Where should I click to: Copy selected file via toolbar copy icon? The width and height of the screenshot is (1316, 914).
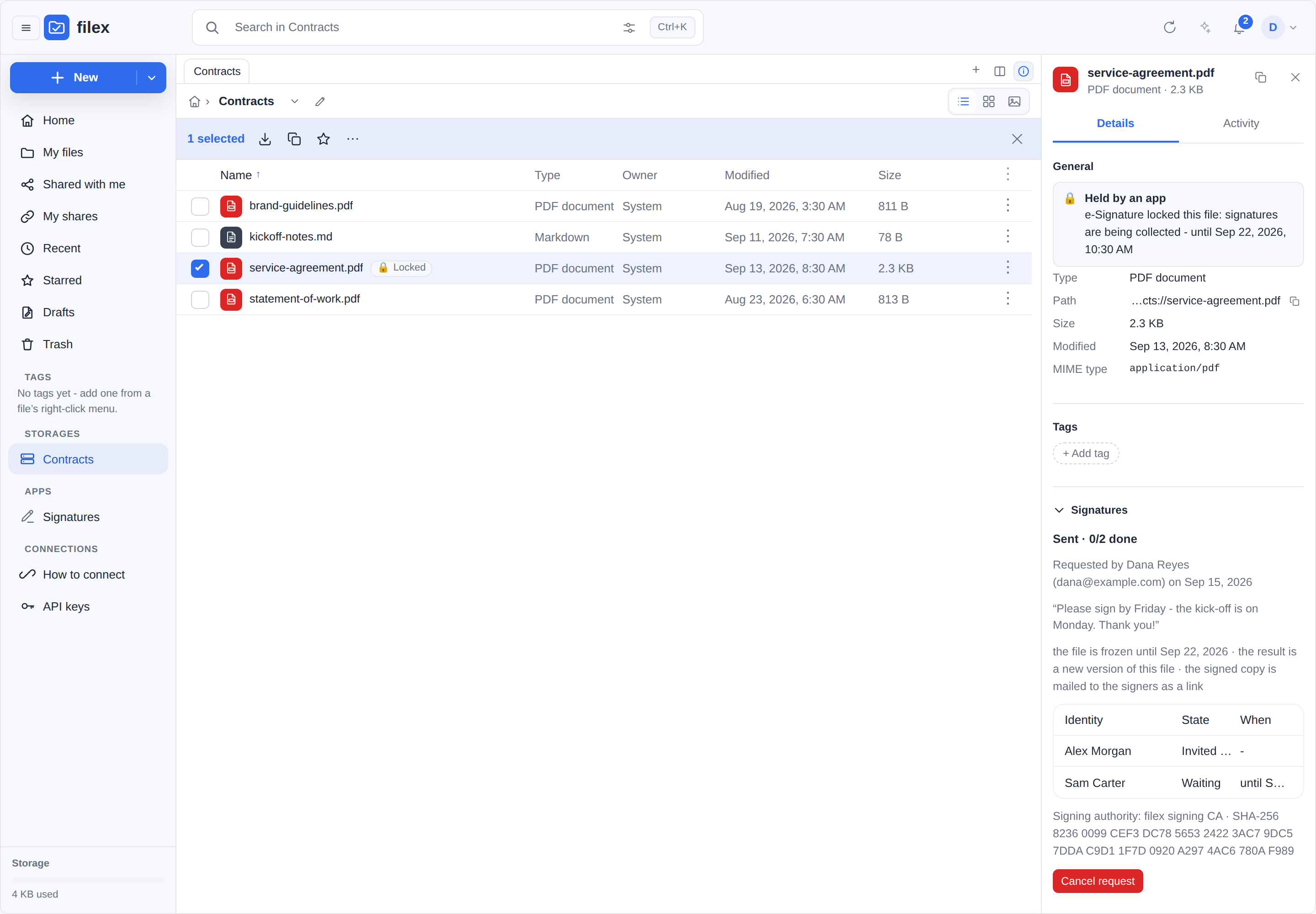pos(294,139)
